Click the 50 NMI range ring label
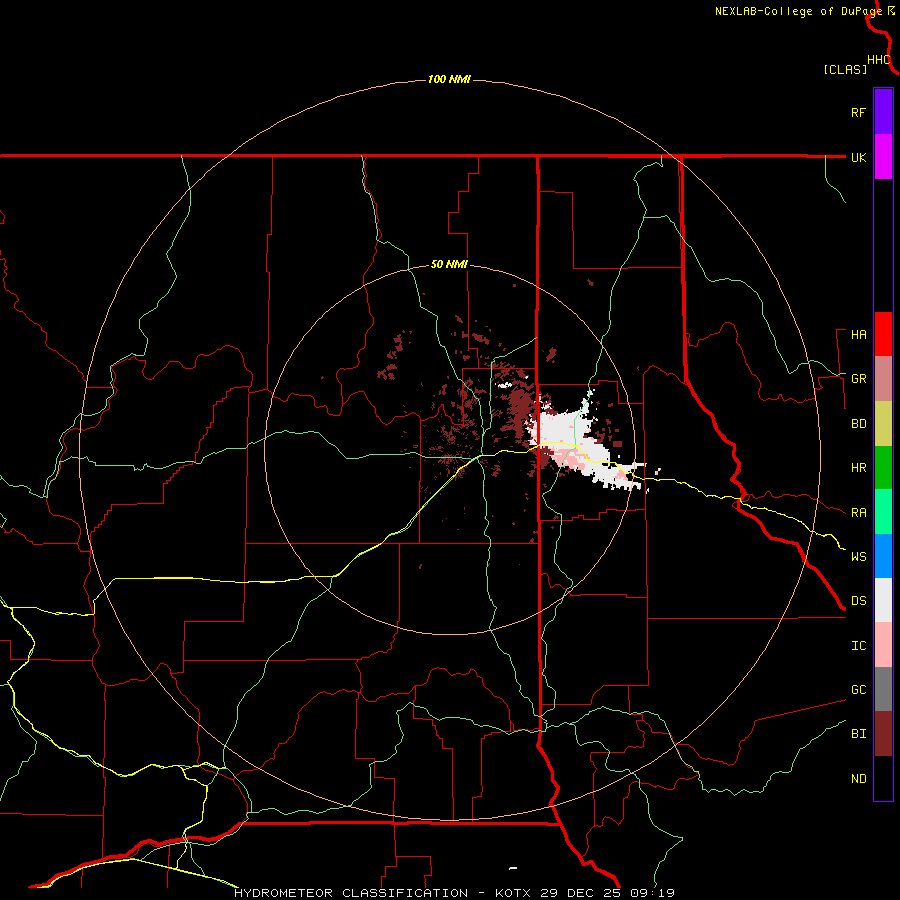Image resolution: width=900 pixels, height=900 pixels. (x=449, y=265)
